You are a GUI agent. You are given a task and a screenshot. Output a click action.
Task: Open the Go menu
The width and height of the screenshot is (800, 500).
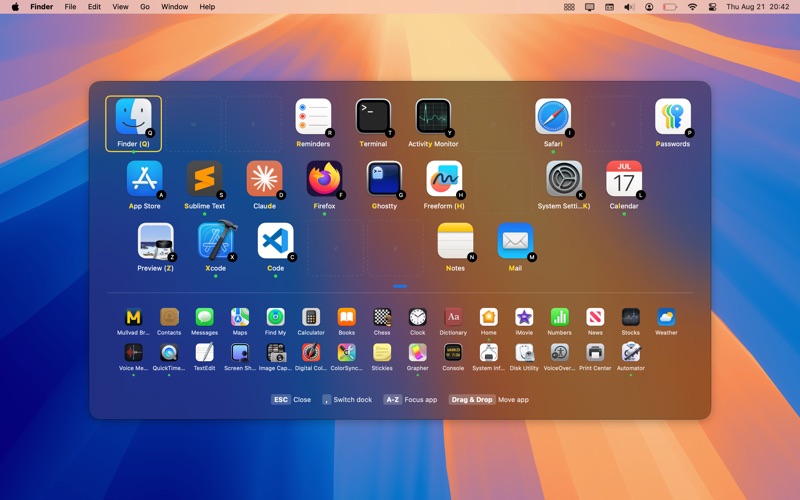click(x=145, y=7)
